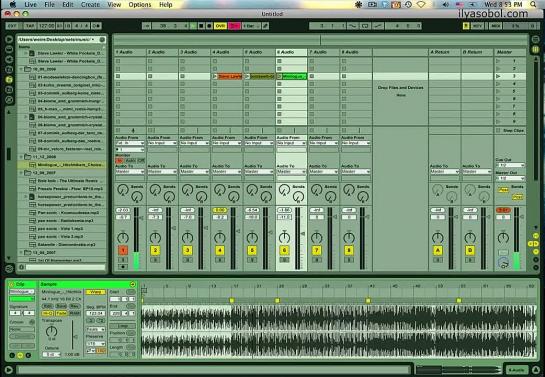Enable the KEY map mode switch
This screenshot has height=377, width=545.
477,26
